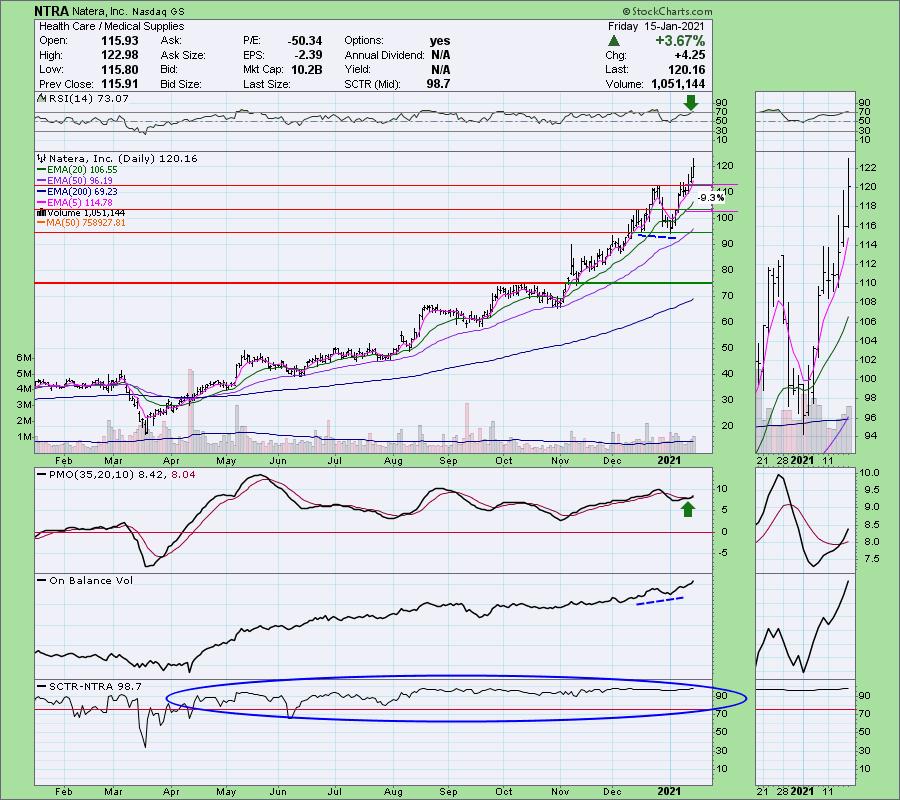Click the SCTR-NTRA 98.7 label
The image size is (900, 800).
pyautogui.click(x=90, y=686)
